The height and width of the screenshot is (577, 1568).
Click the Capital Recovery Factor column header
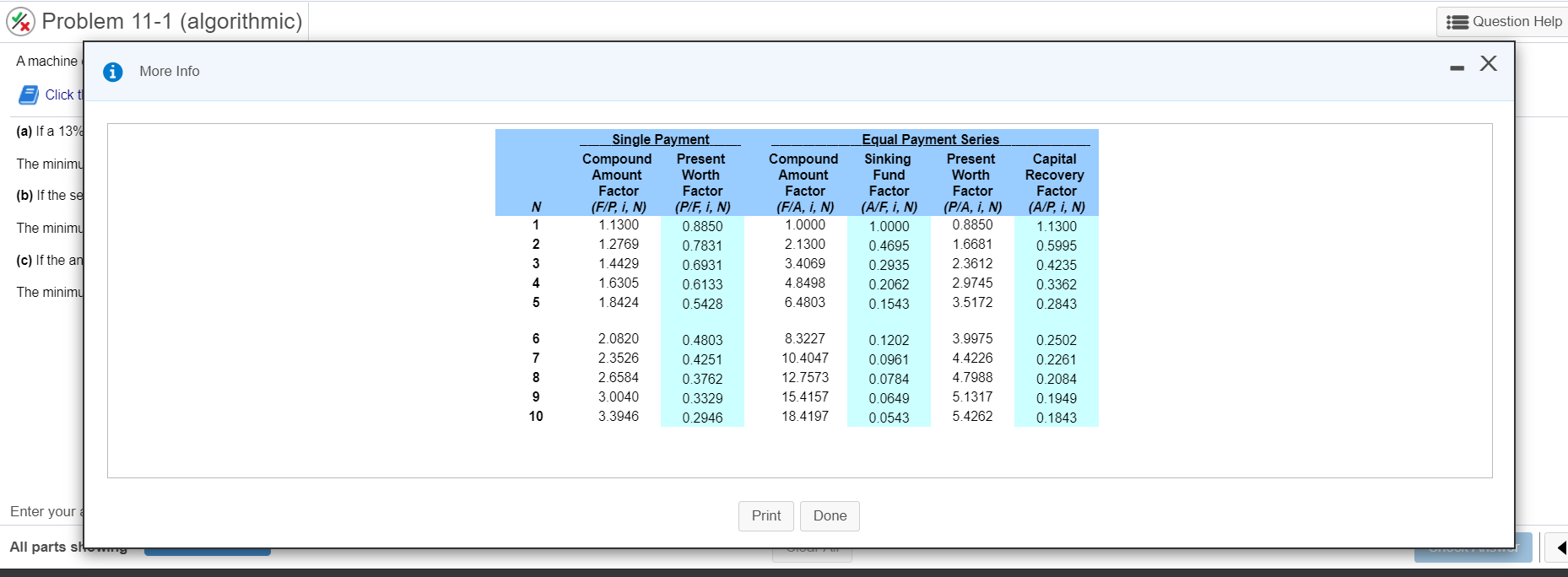[x=1055, y=182]
